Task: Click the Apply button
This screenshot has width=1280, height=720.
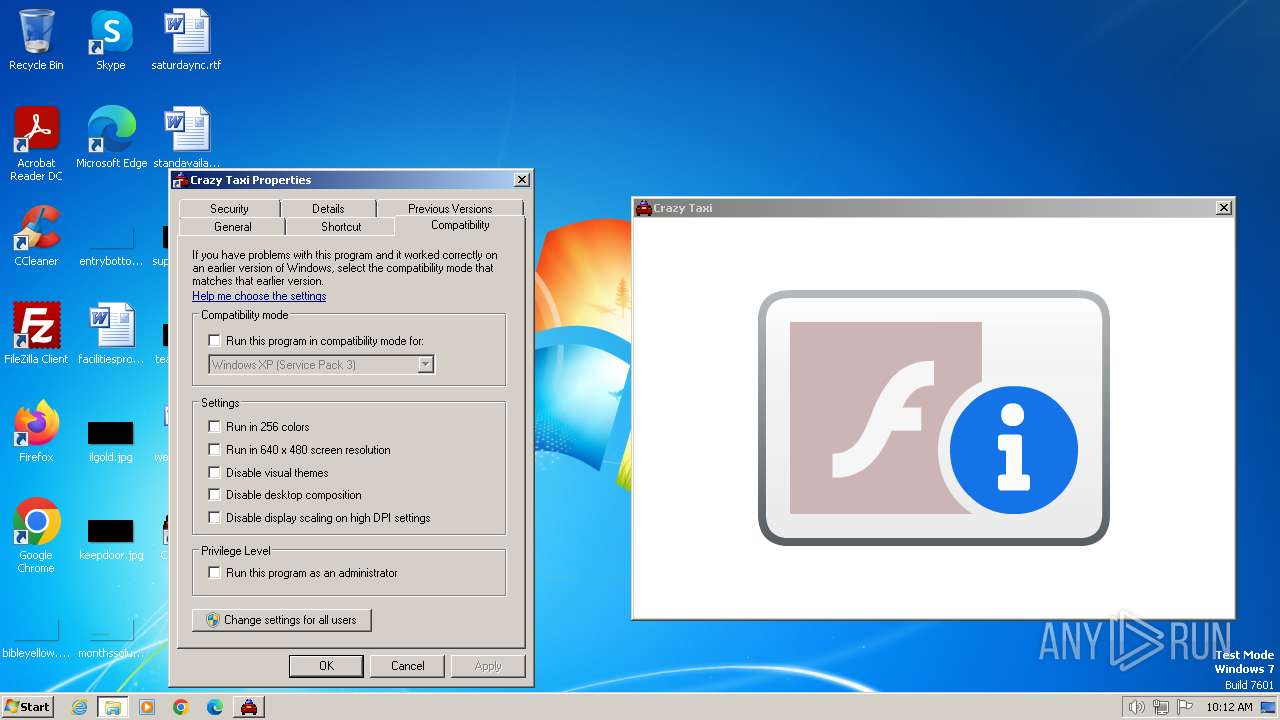Action: [488, 666]
